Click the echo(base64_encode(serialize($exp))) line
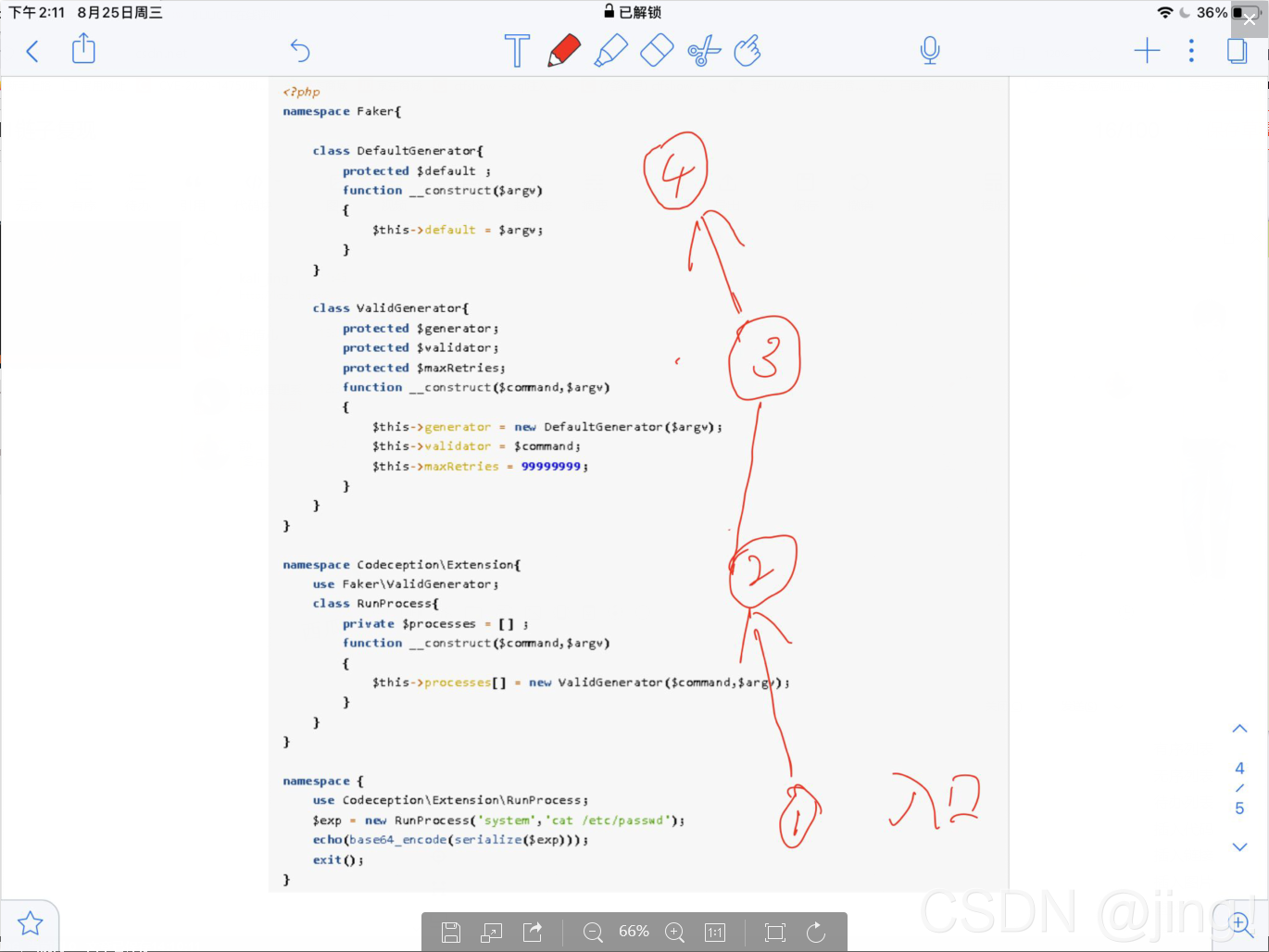This screenshot has height=952, width=1269. (x=450, y=840)
